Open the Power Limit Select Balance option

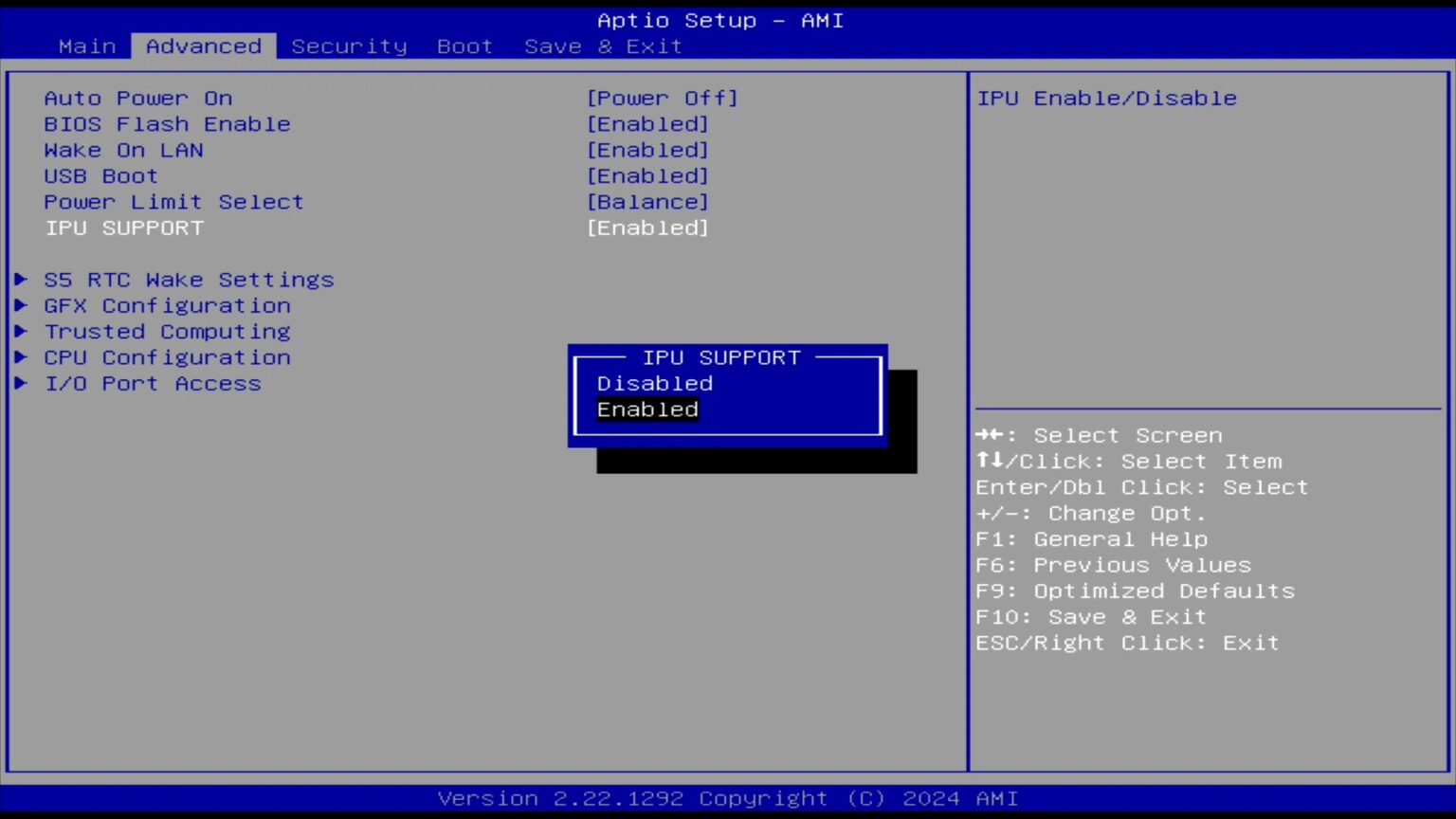647,202
